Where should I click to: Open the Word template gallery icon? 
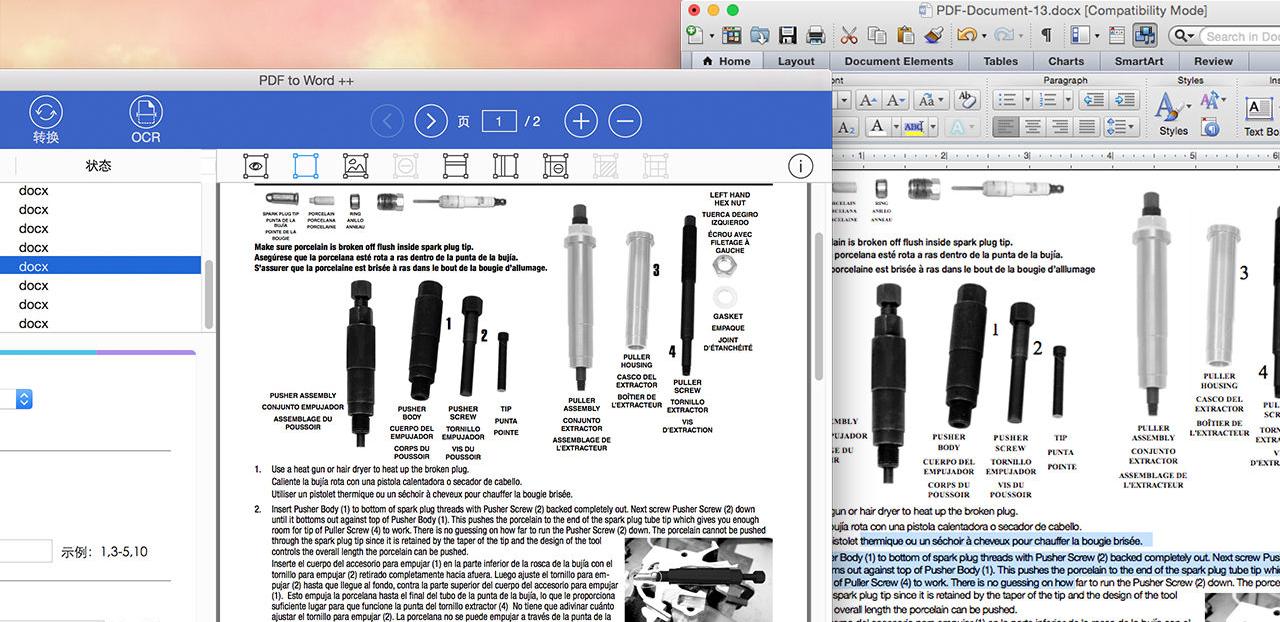point(731,35)
